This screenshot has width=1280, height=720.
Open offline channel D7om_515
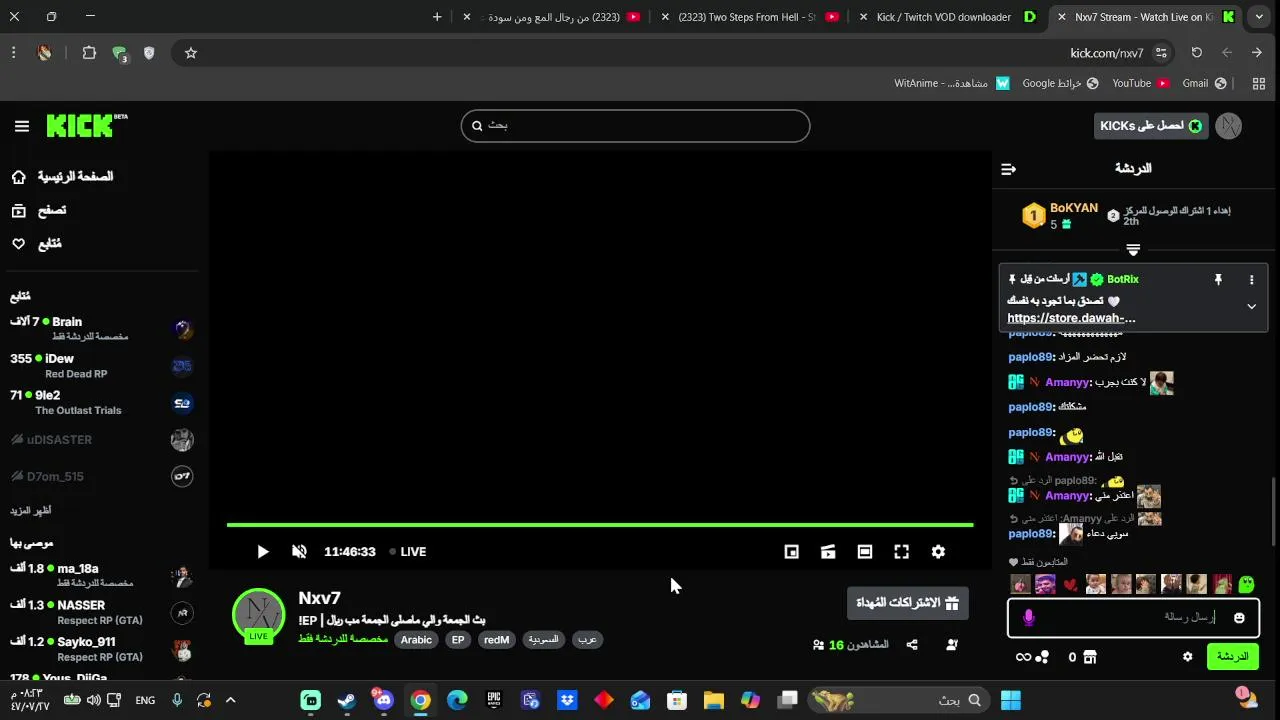point(100,477)
